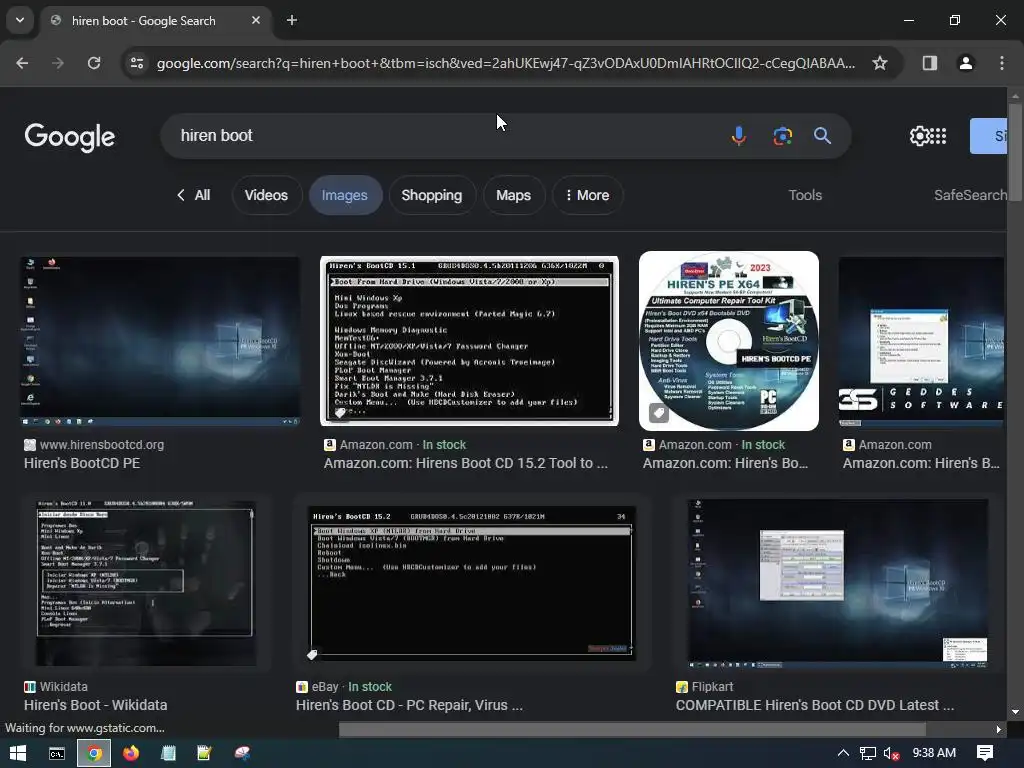Open Amazon Hirens Boot CD 15.2 Tool link
Viewport: 1024px width, 768px height.
(466, 463)
